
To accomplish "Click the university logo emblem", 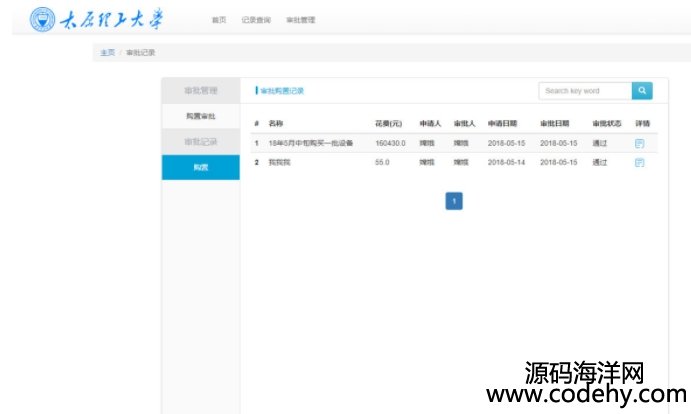I will tap(43, 19).
